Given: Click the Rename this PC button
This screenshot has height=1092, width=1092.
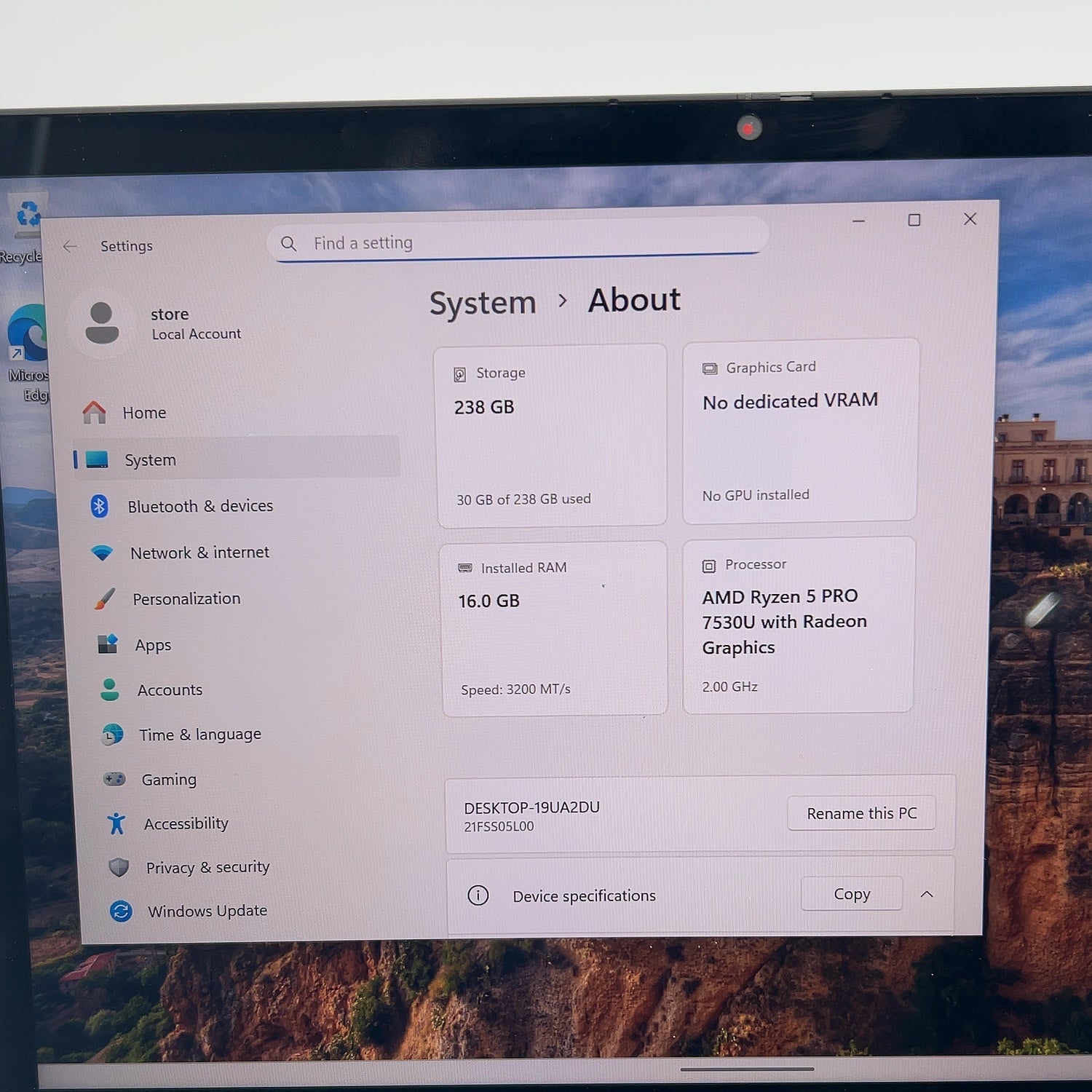Looking at the screenshot, I should pyautogui.click(x=861, y=813).
